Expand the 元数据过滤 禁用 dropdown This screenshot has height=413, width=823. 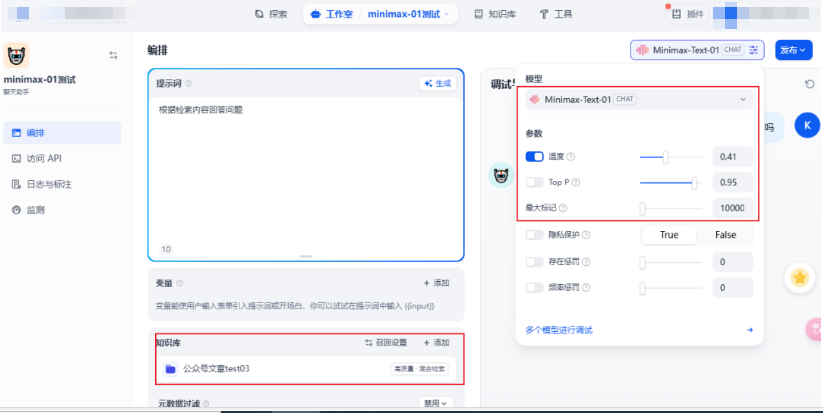[x=436, y=404]
